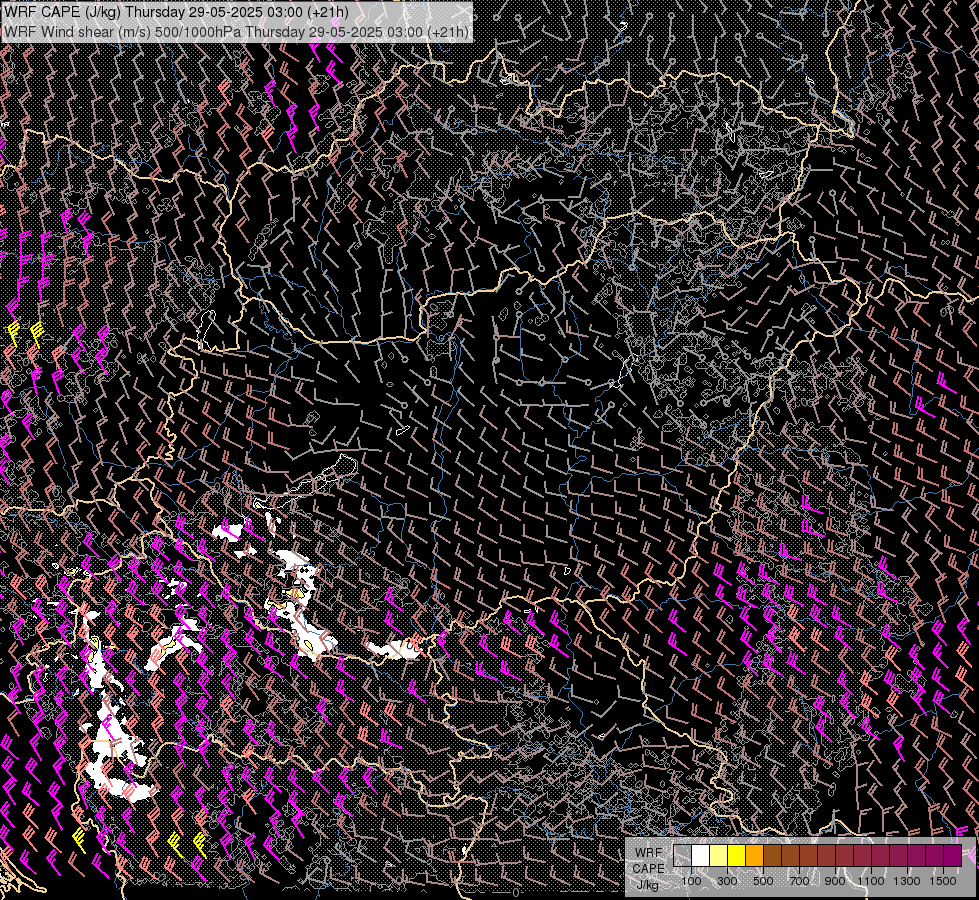Click the legend value 700
The height and width of the screenshot is (900, 979).
pos(799,881)
